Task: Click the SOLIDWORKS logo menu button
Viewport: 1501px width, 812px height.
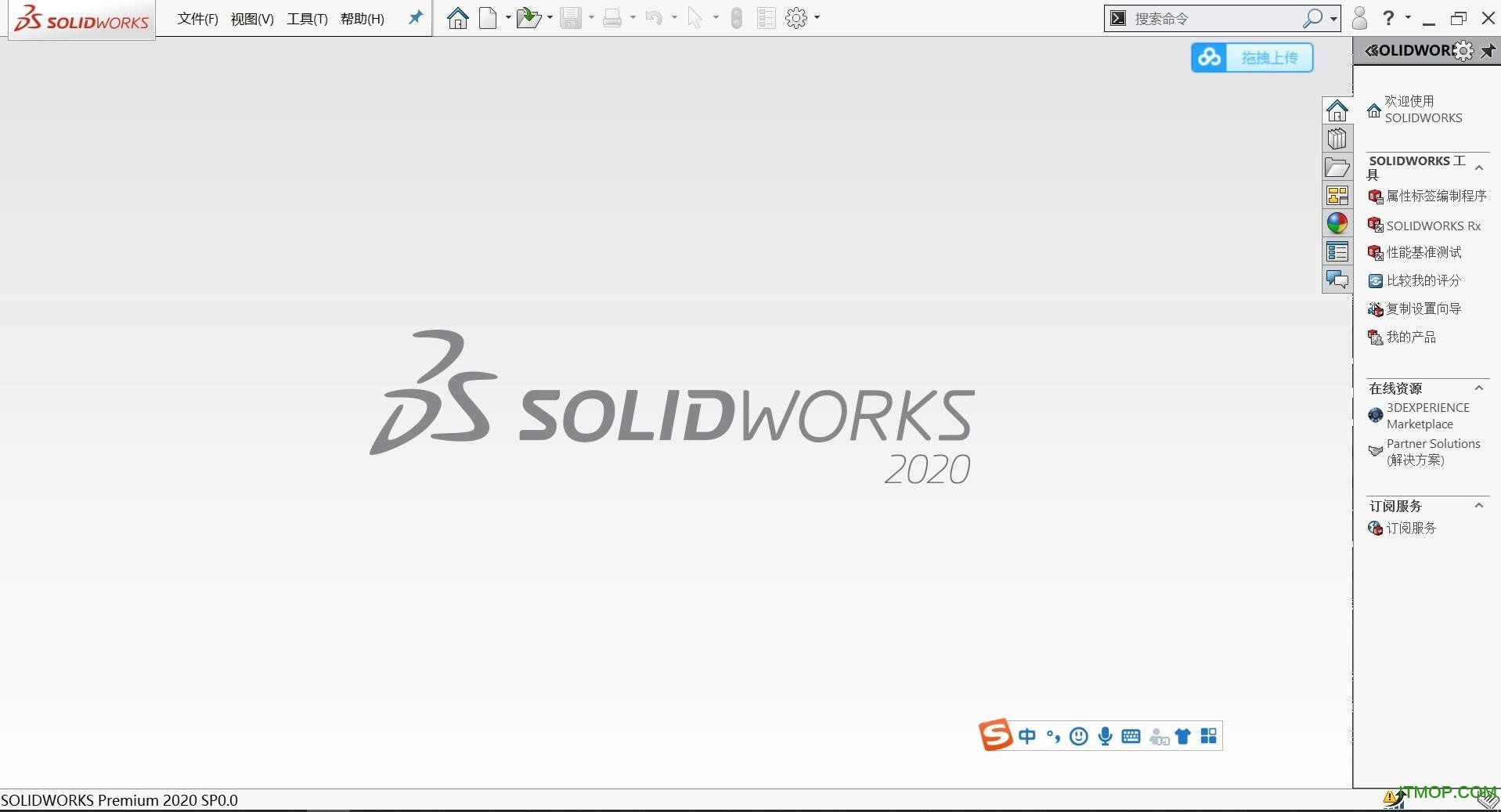Action: point(82,19)
